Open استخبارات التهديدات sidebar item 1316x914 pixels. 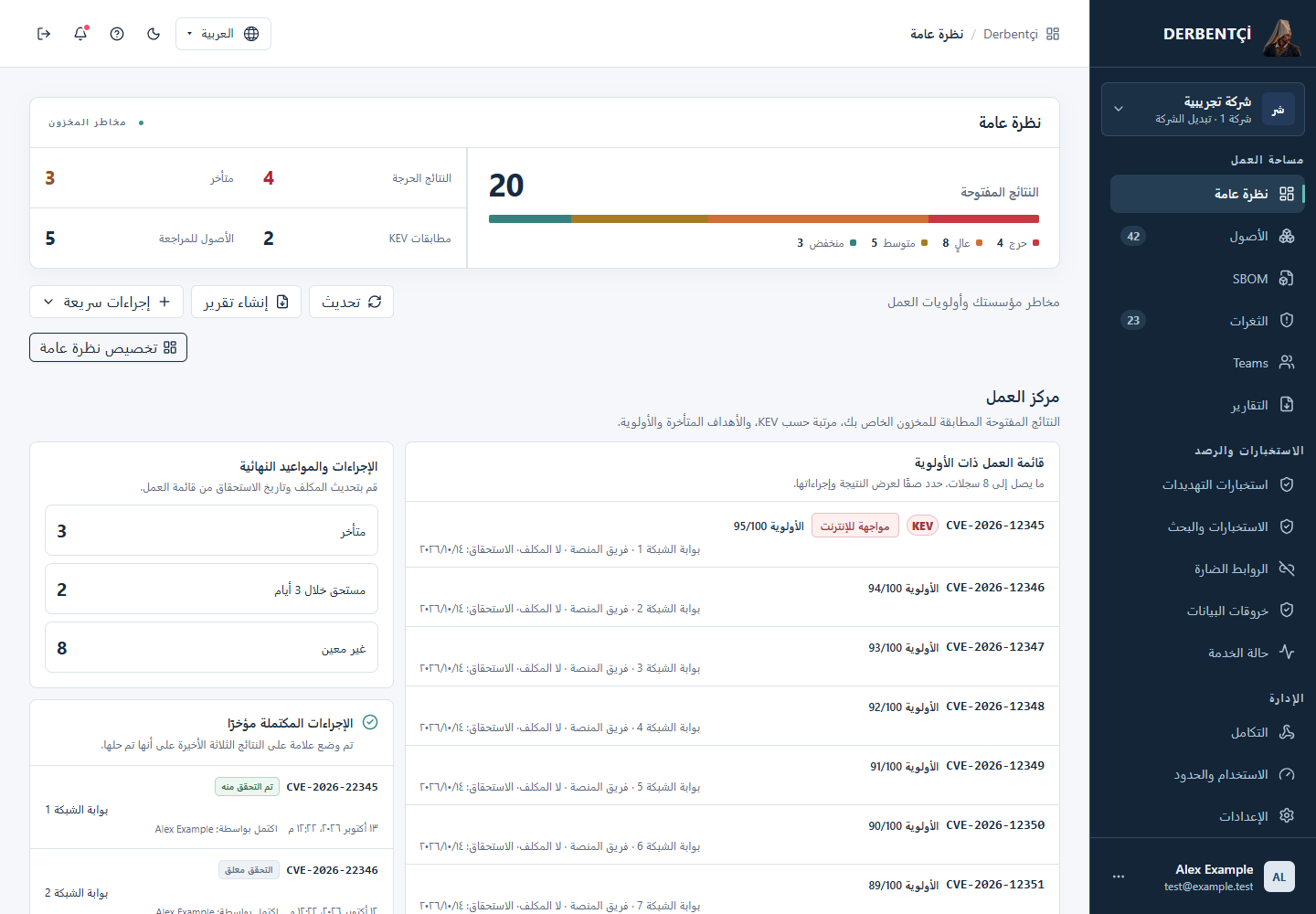(1207, 484)
